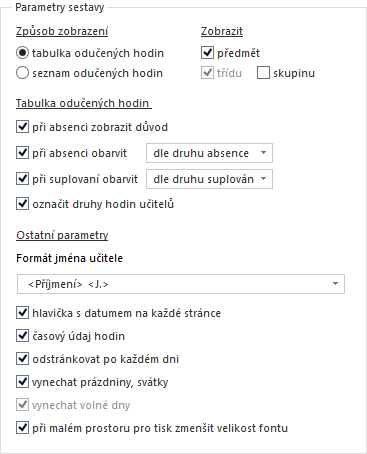The image size is (367, 454).
Task: Toggle 'při malém prostoru pro tisk' font checkbox
Action: click(22, 428)
